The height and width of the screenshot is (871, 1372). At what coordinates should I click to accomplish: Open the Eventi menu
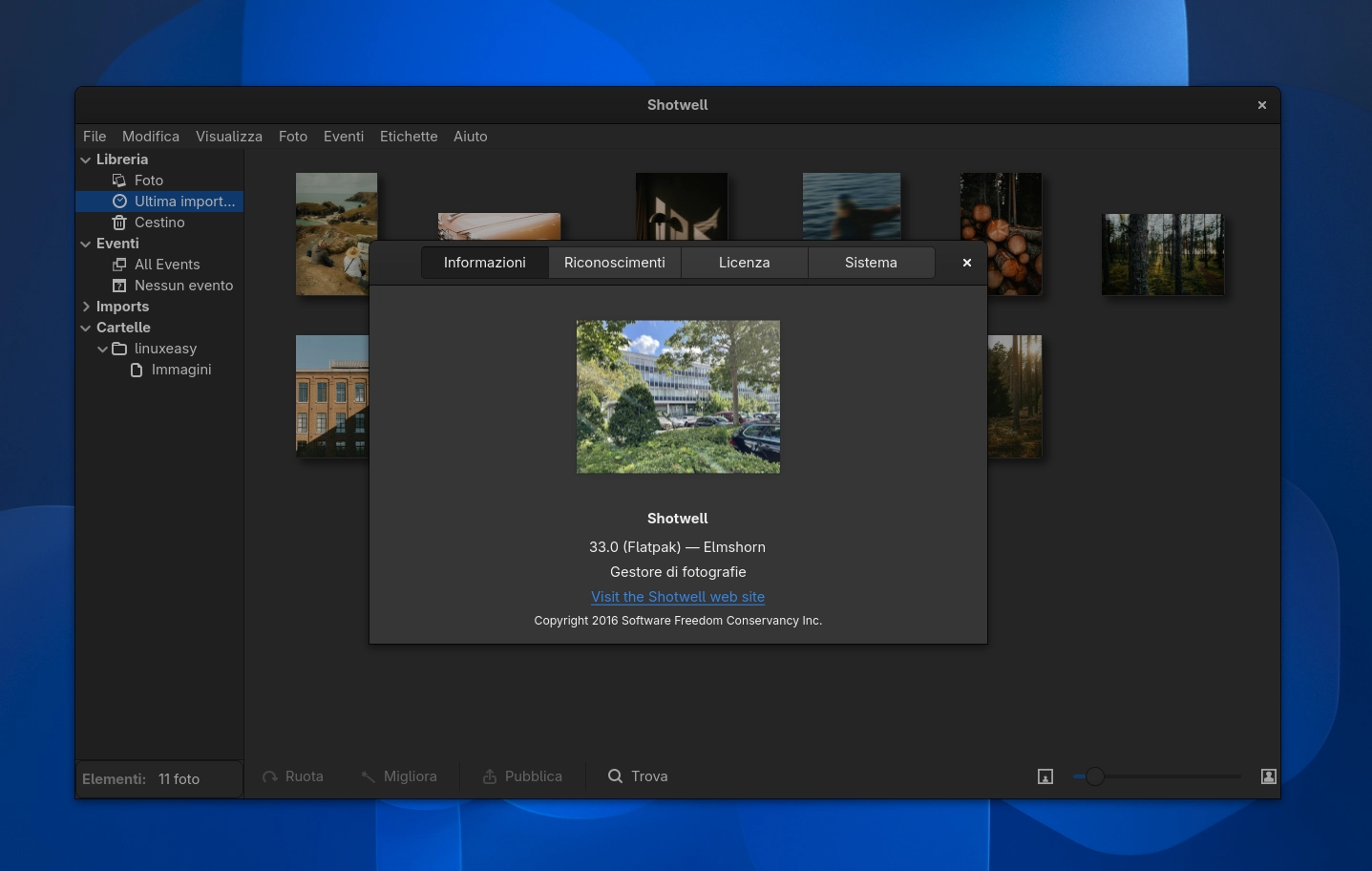coord(344,137)
